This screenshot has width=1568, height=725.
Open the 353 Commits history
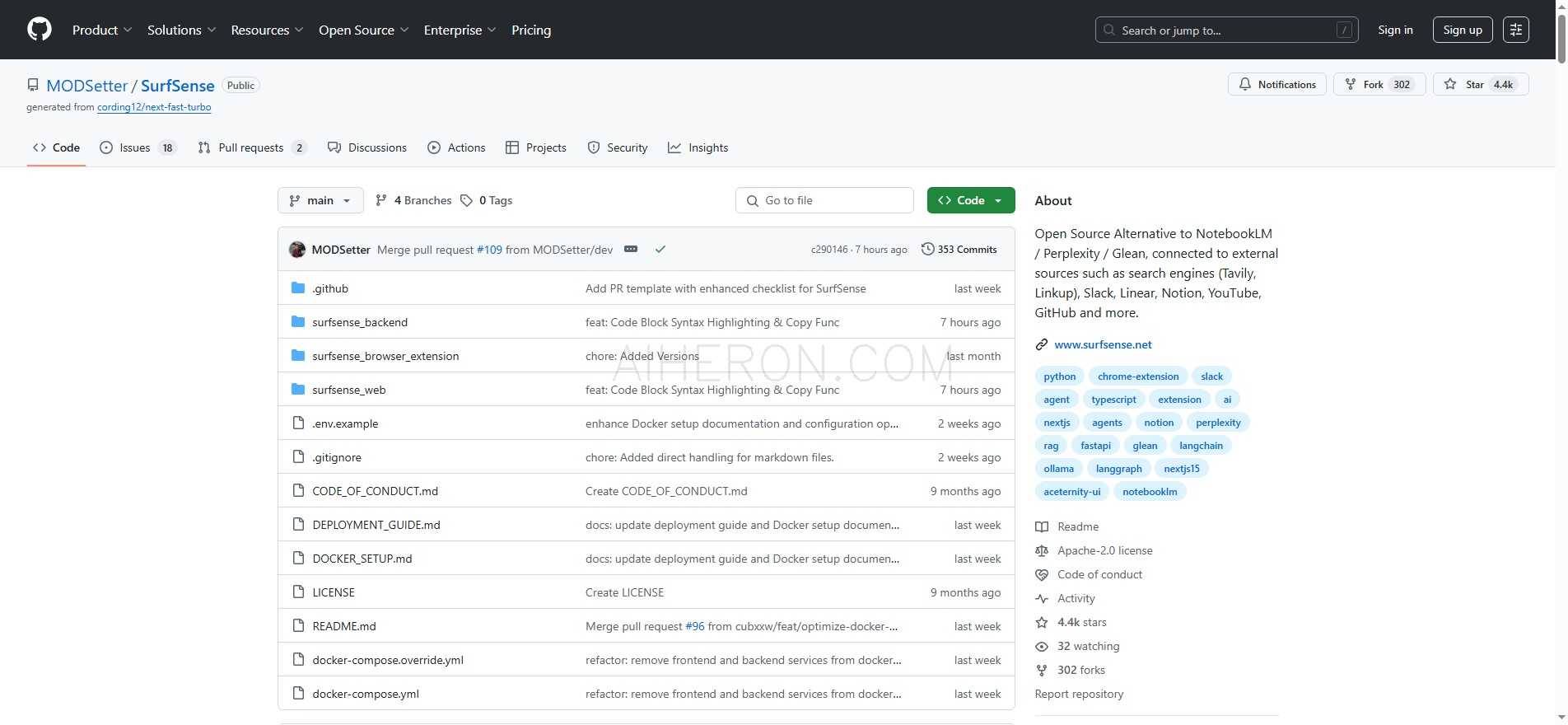point(959,249)
